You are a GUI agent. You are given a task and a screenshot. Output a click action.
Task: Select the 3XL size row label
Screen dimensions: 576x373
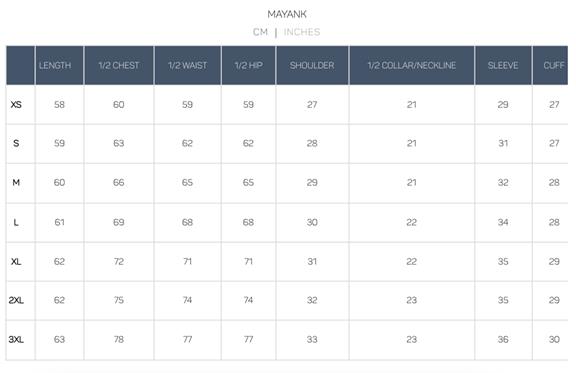pos(16,340)
